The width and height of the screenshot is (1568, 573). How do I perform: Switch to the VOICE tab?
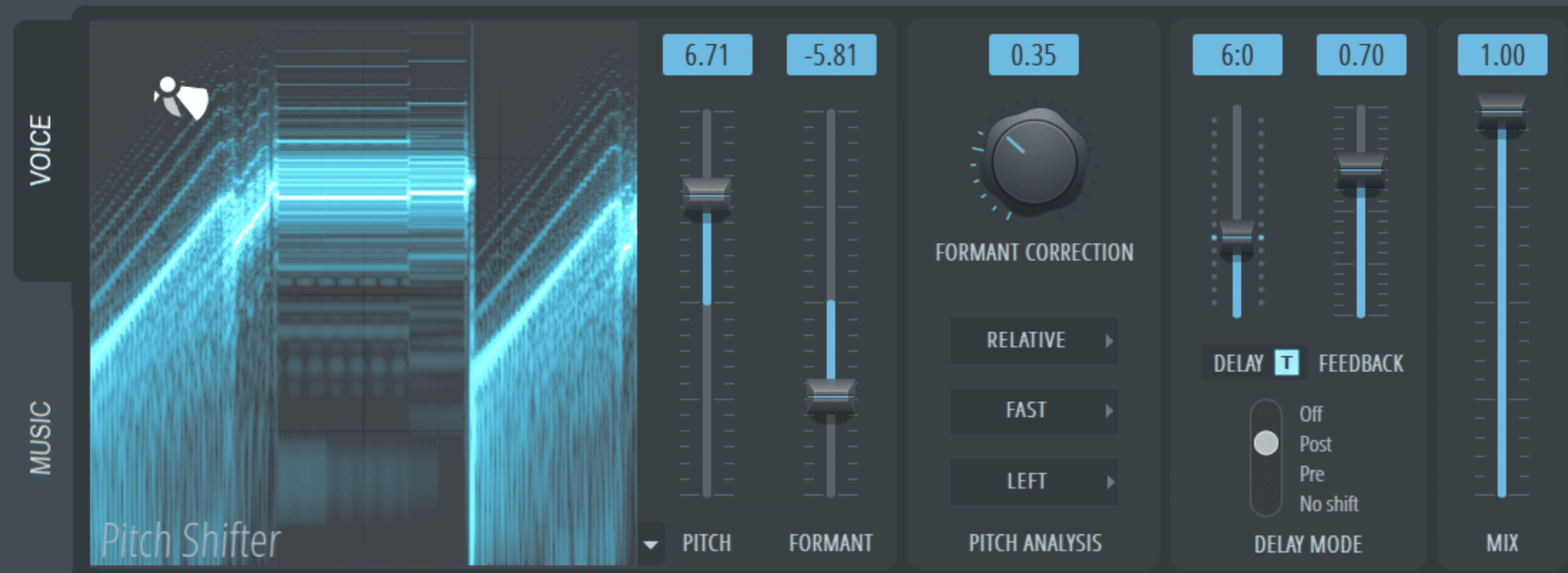tap(41, 150)
